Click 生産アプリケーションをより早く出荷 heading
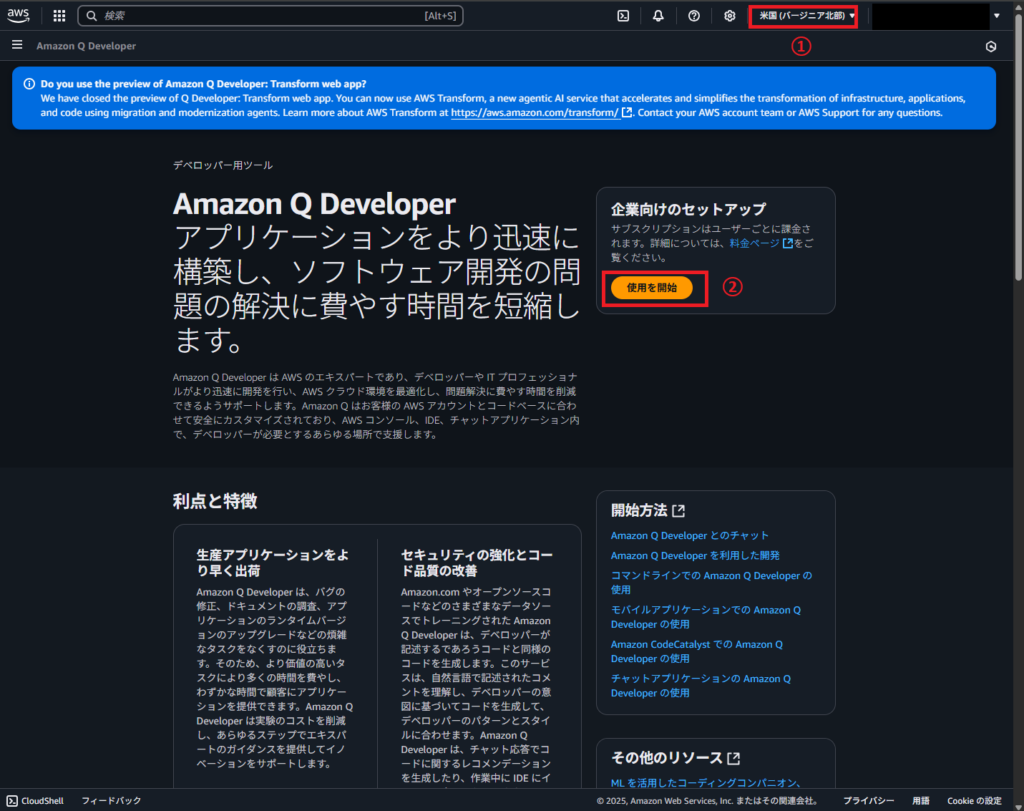 (272, 563)
